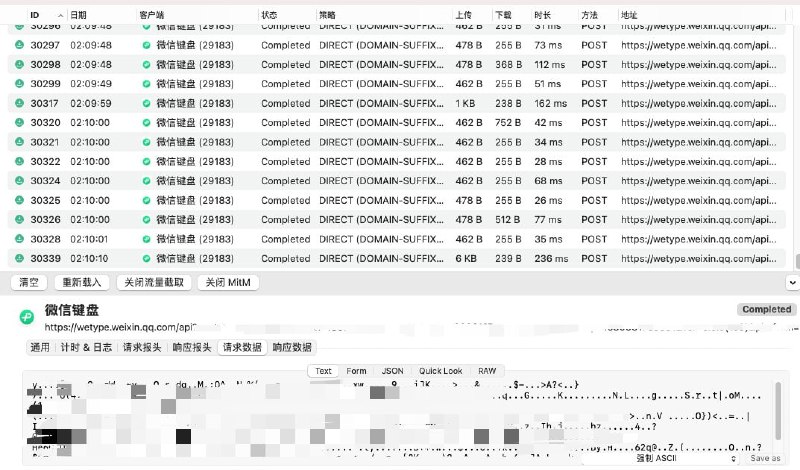Click the status icon of request 30321
Viewport: 800px width, 470px height.
(x=19, y=142)
